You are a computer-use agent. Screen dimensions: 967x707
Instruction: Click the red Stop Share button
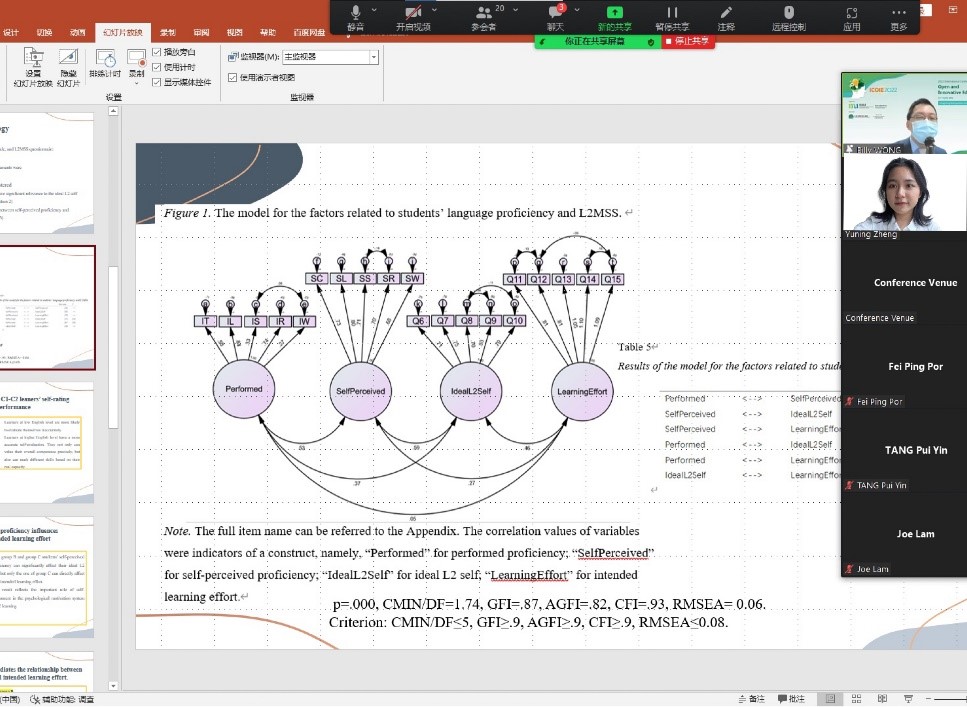coord(688,42)
